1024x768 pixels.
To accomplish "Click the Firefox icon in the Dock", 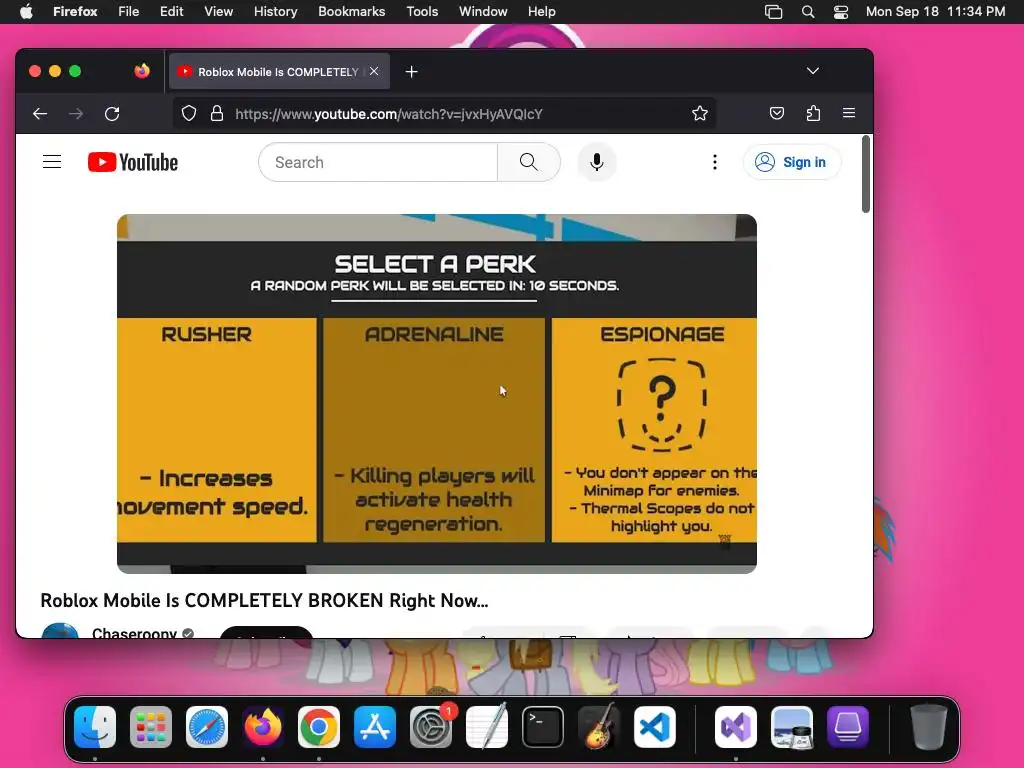I will [x=263, y=727].
